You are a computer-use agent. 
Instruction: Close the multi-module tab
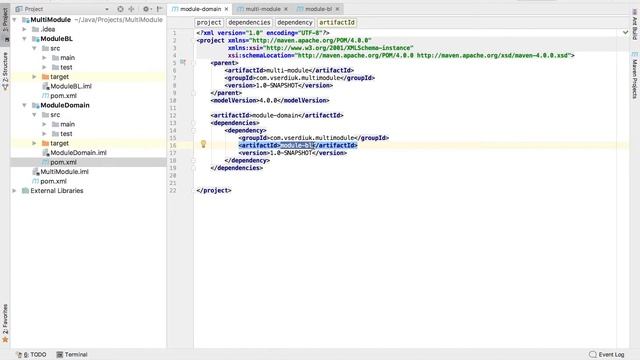[x=286, y=9]
